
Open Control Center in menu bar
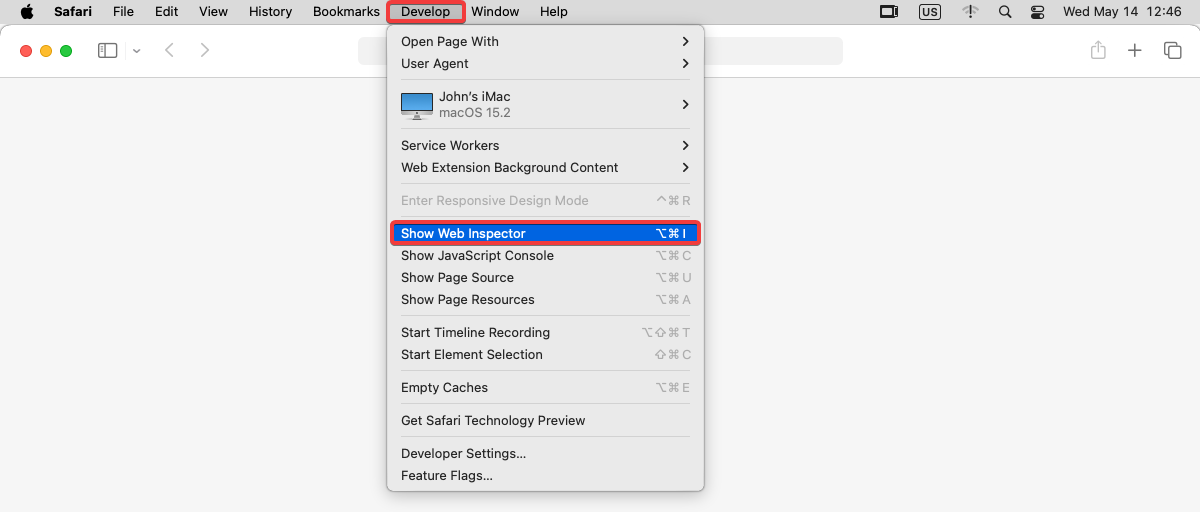[1036, 12]
